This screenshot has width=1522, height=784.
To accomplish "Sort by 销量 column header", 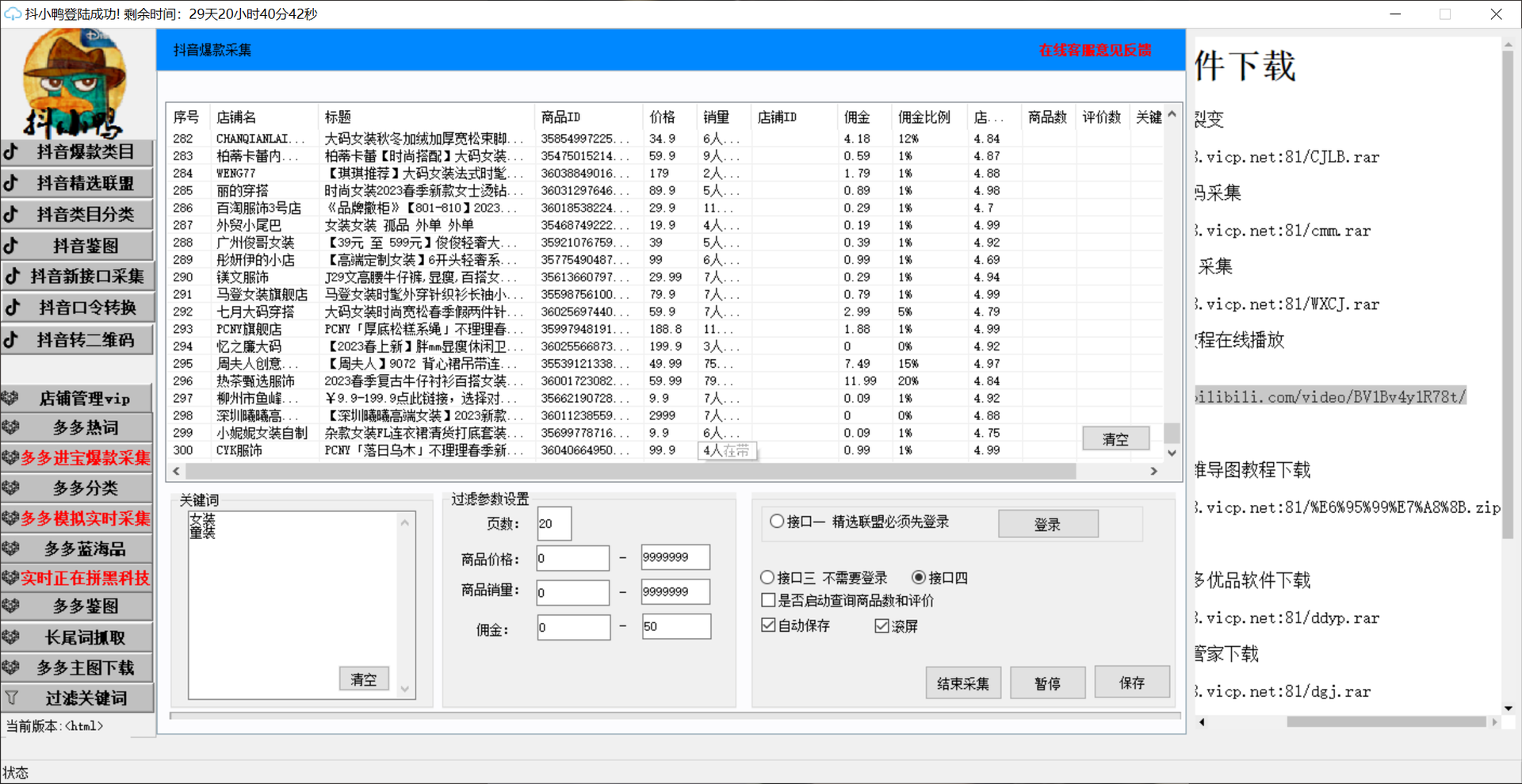I will pos(723,117).
